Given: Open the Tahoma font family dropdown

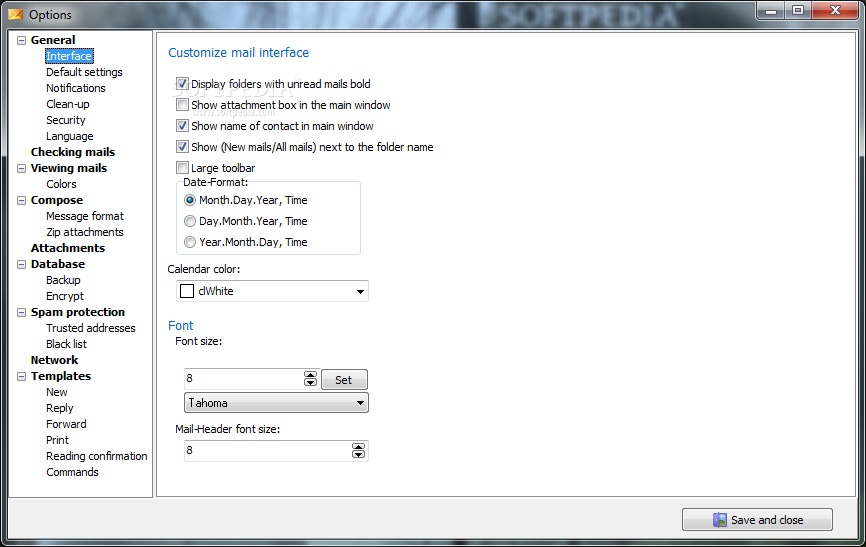Looking at the screenshot, I should click(x=276, y=403).
